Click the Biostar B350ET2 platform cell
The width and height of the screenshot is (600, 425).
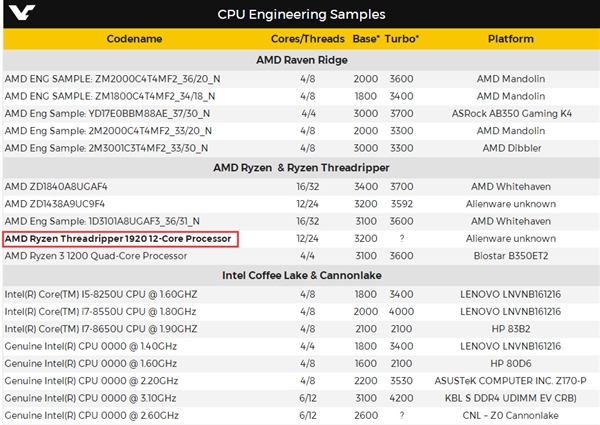point(516,256)
